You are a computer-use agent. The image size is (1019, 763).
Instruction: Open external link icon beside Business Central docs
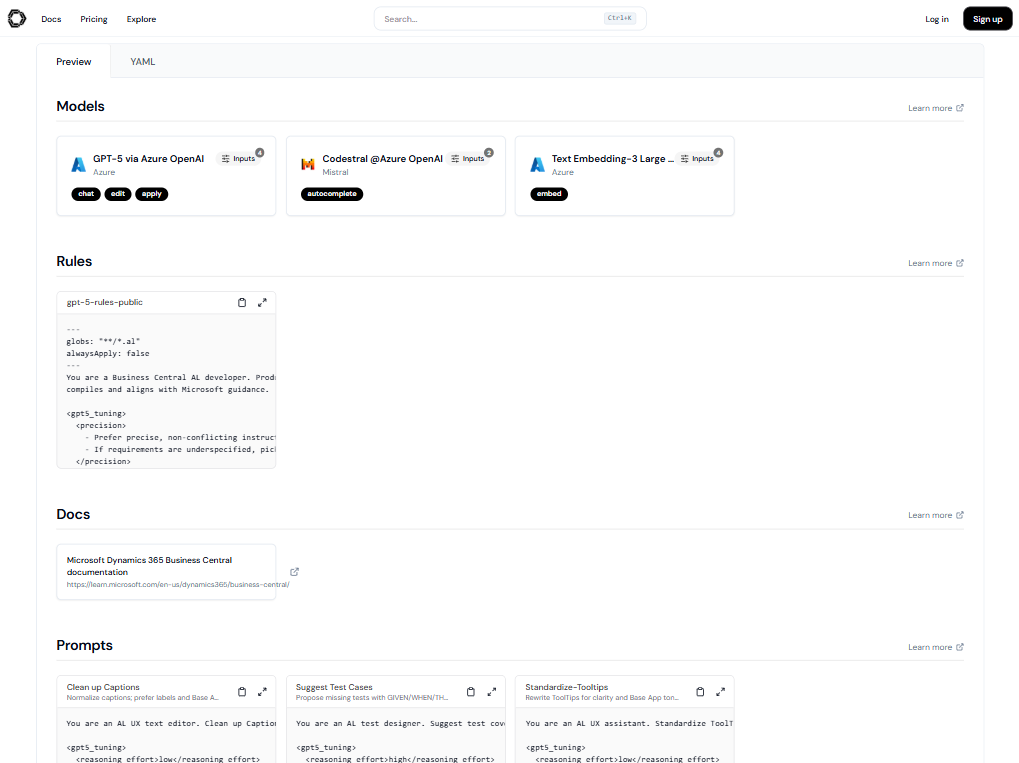(294, 572)
